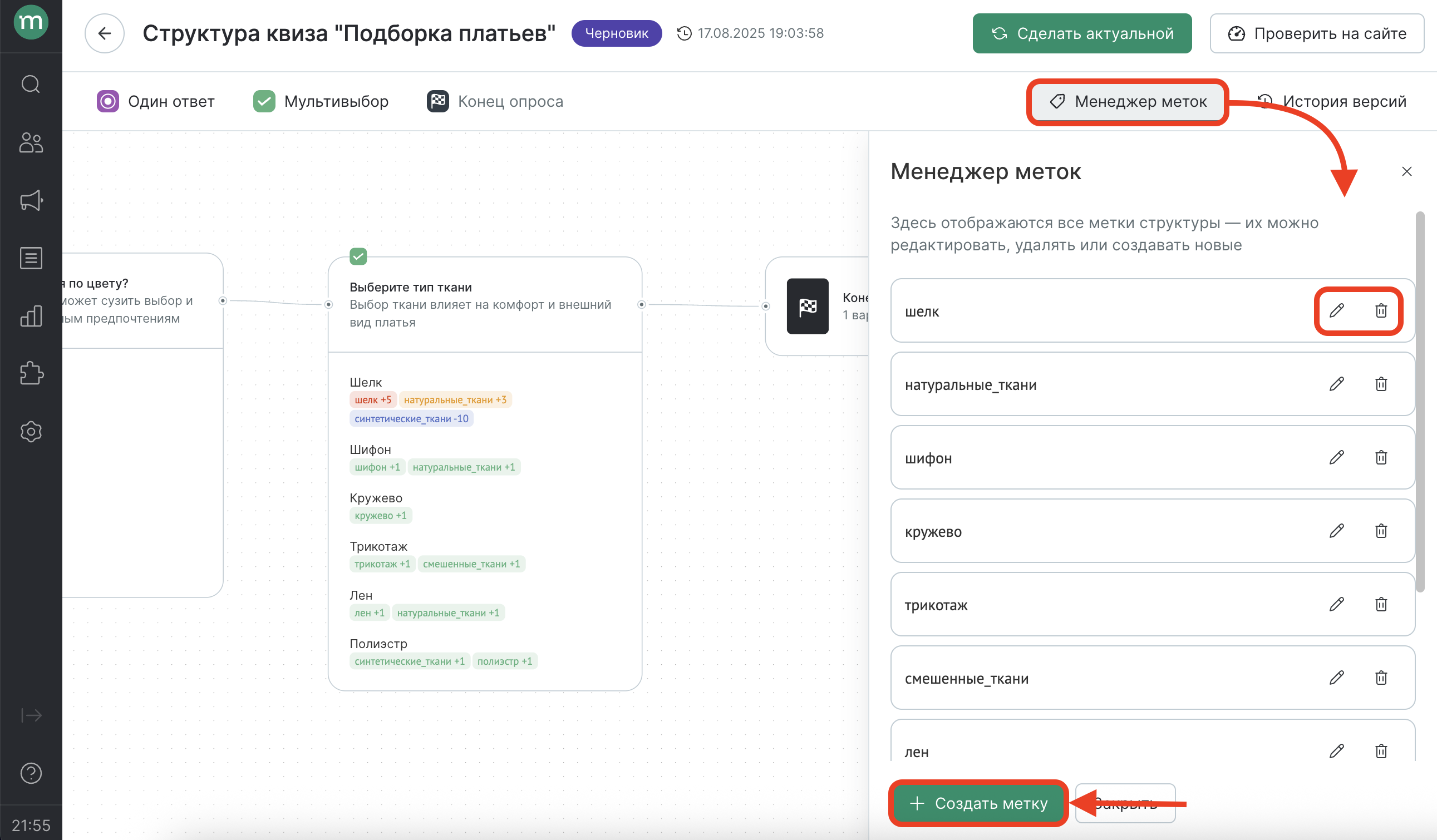The width and height of the screenshot is (1437, 840).
Task: Select the Выберите тип ткани question title
Action: tap(411, 287)
